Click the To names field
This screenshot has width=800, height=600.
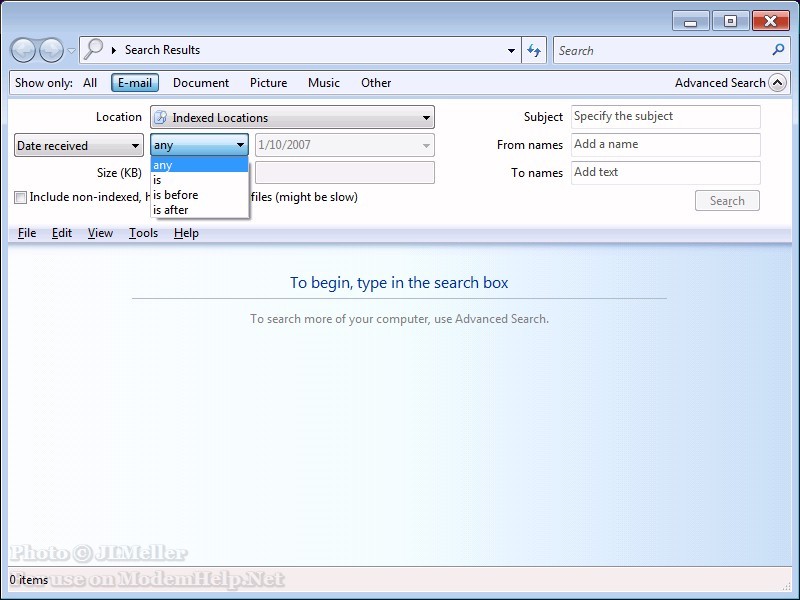(x=666, y=172)
